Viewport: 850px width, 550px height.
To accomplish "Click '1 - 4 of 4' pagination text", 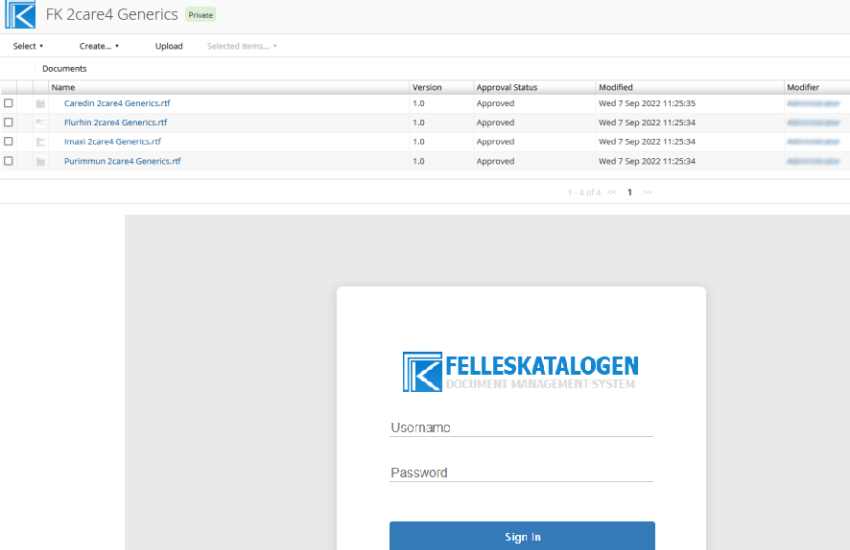I will click(x=584, y=192).
